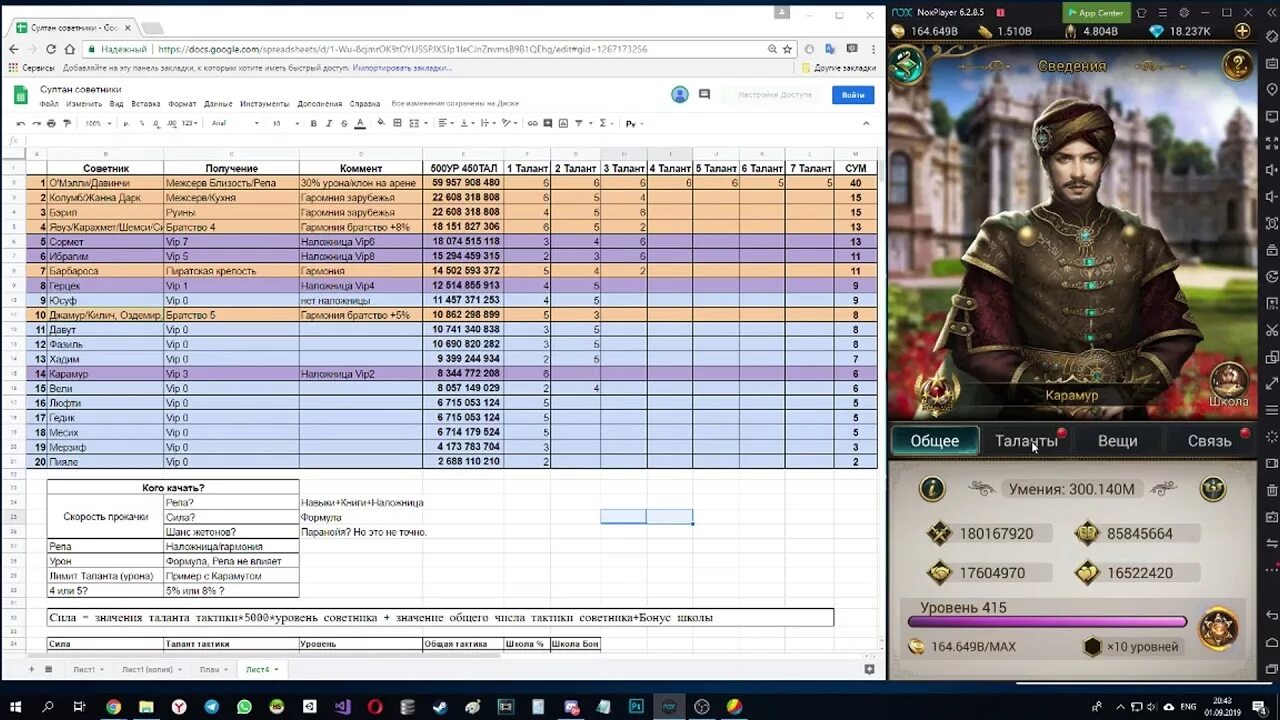The image size is (1280, 720).
Task: Open the NoxPlayer scissors screenshot tool
Action: tap(1271, 330)
